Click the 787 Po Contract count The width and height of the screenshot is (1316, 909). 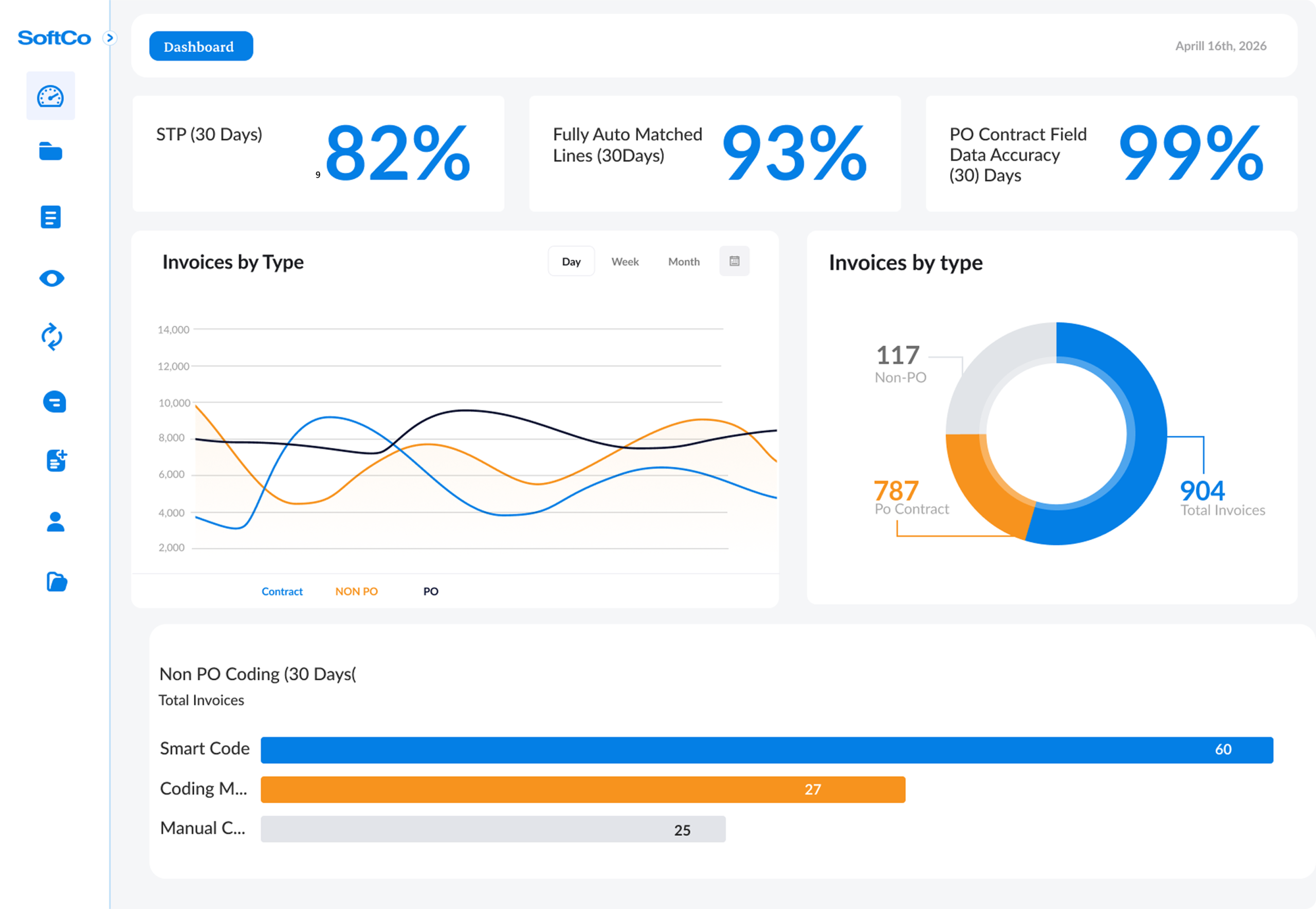click(x=896, y=490)
